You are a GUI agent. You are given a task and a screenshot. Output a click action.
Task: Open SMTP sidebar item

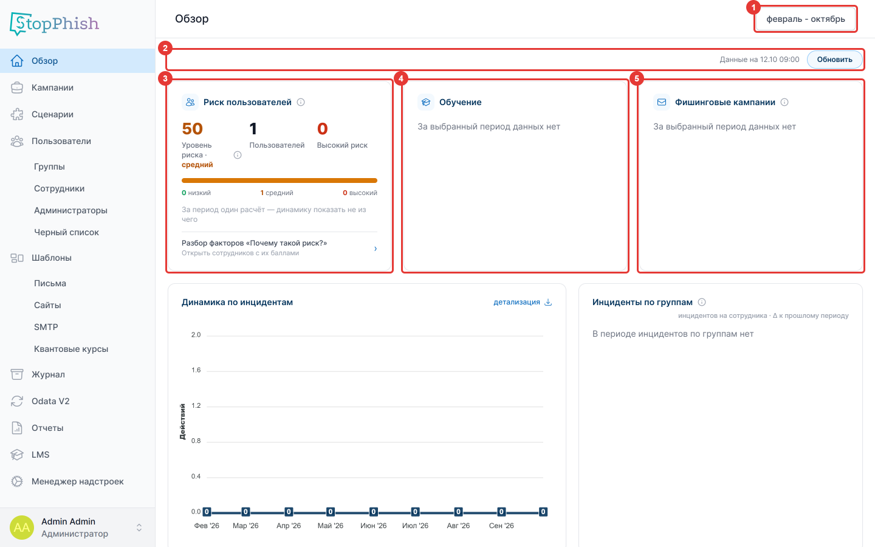click(46, 327)
